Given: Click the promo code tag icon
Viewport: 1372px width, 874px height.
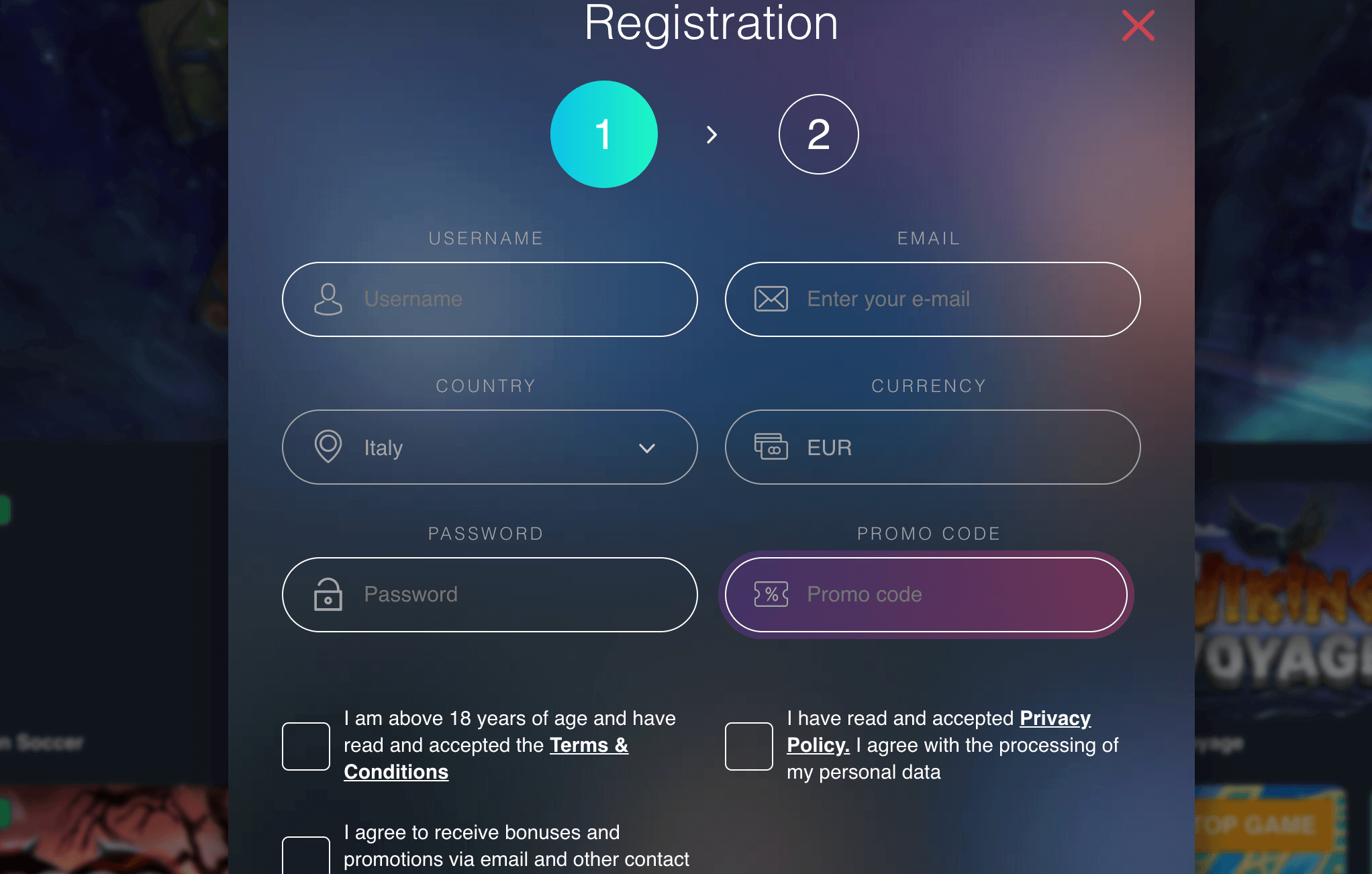Looking at the screenshot, I should click(x=771, y=594).
